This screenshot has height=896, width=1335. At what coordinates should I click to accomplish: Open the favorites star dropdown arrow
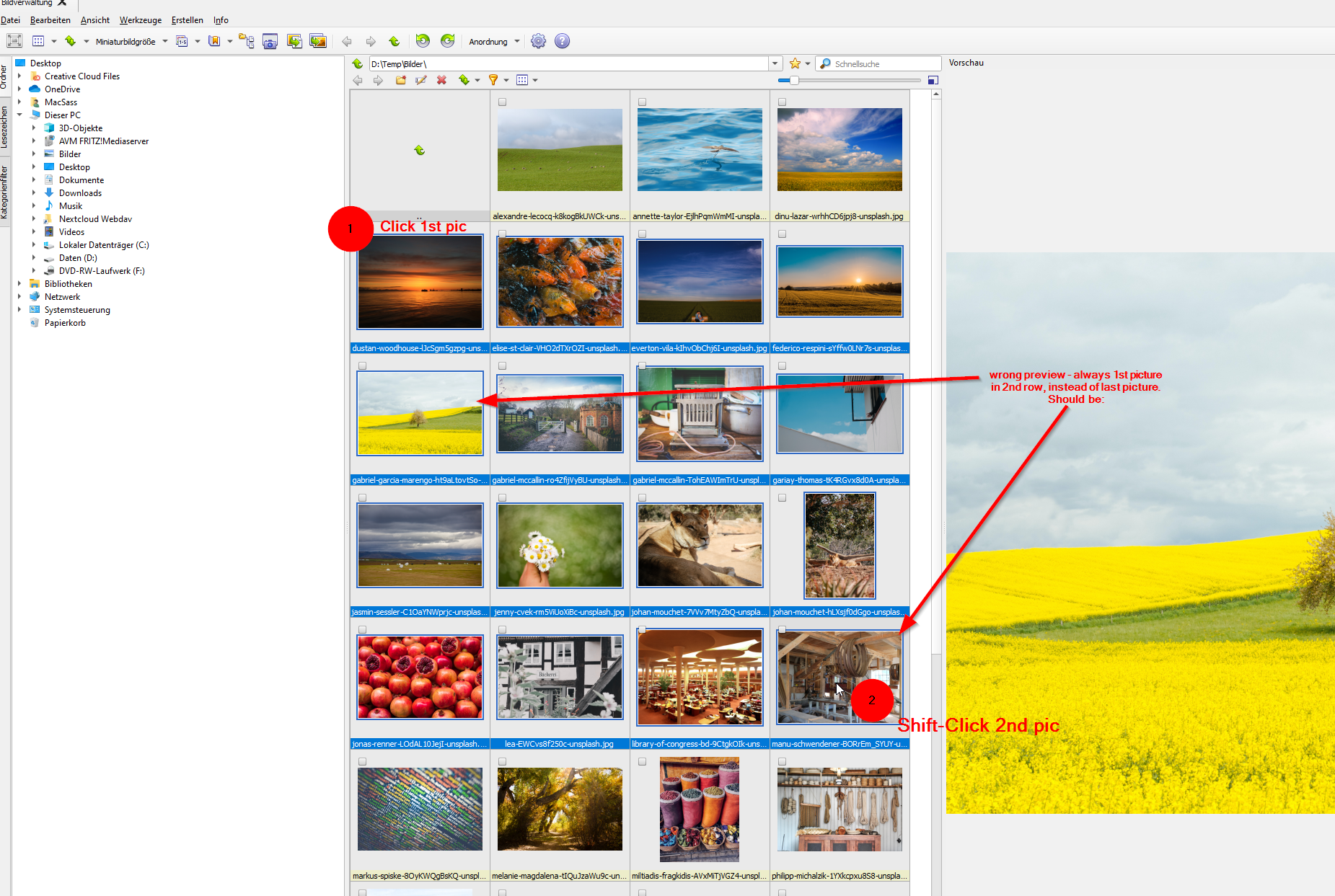tap(808, 63)
